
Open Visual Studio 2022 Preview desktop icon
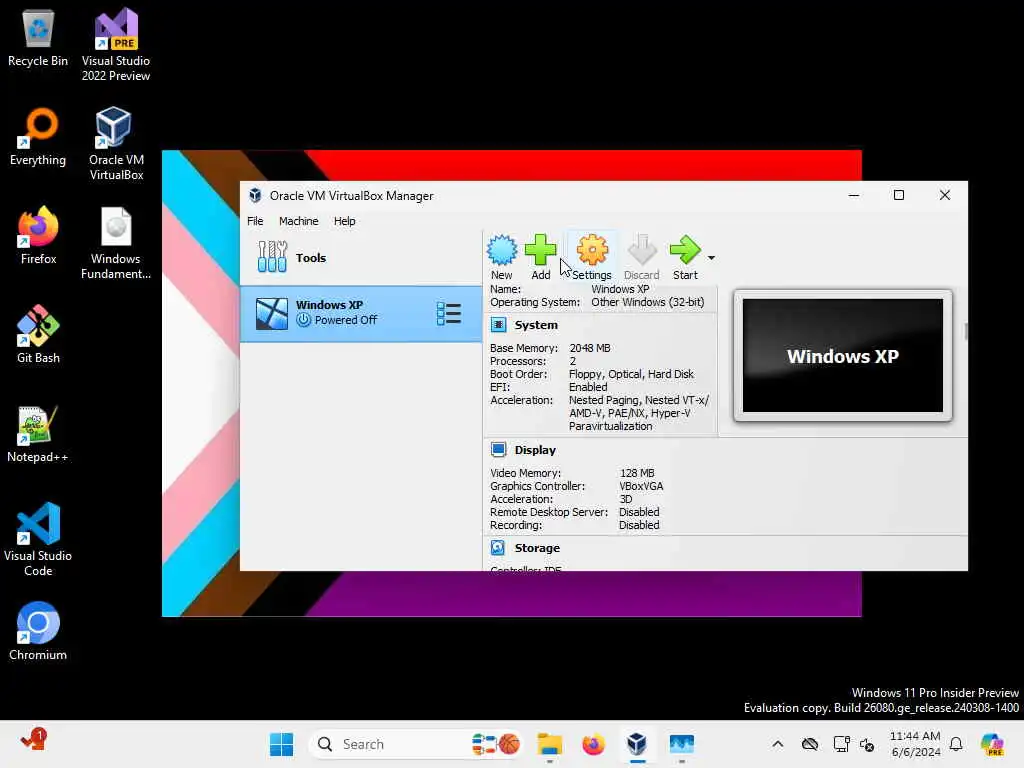(x=116, y=45)
